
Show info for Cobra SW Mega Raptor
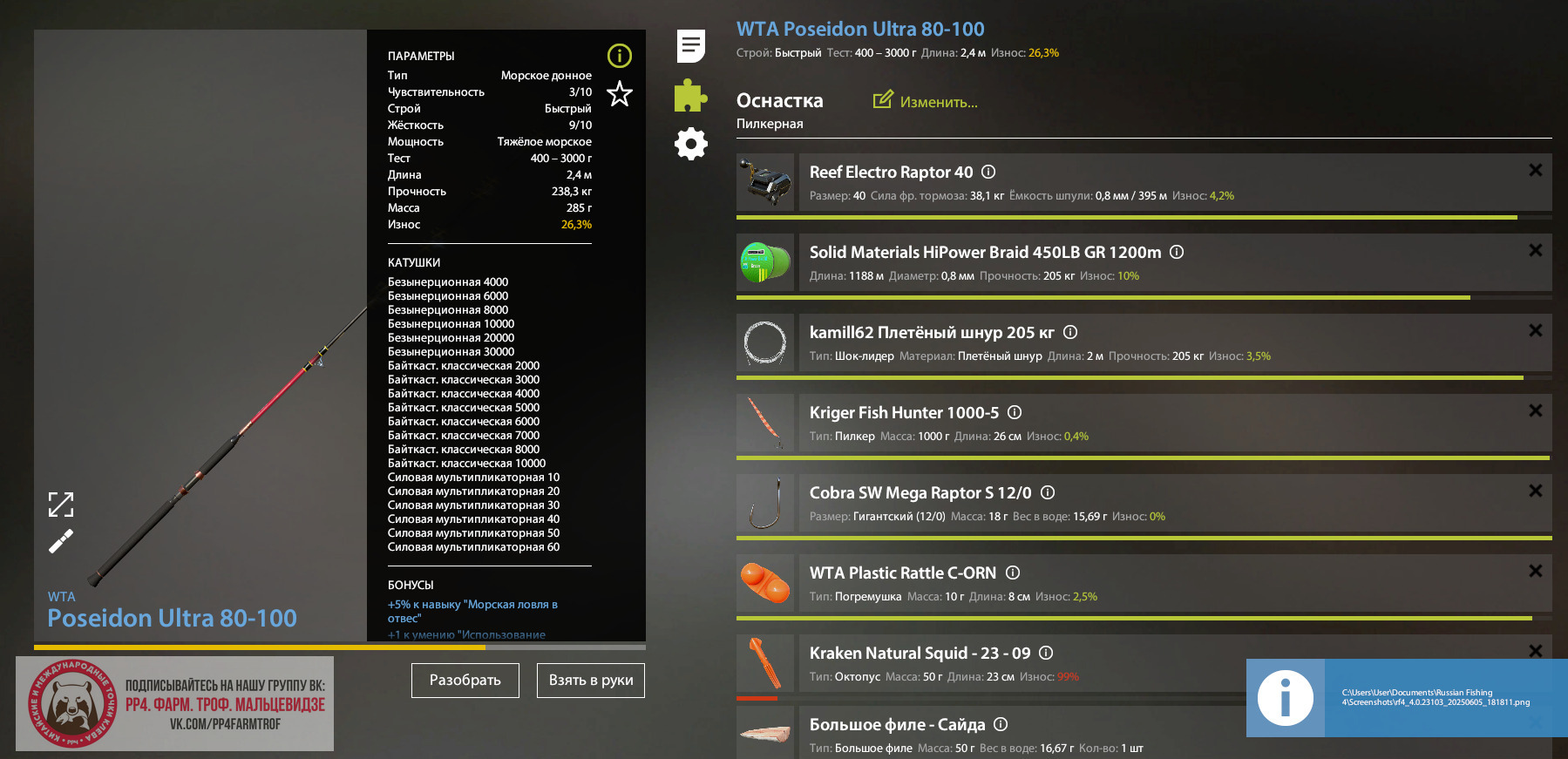pos(1048,492)
